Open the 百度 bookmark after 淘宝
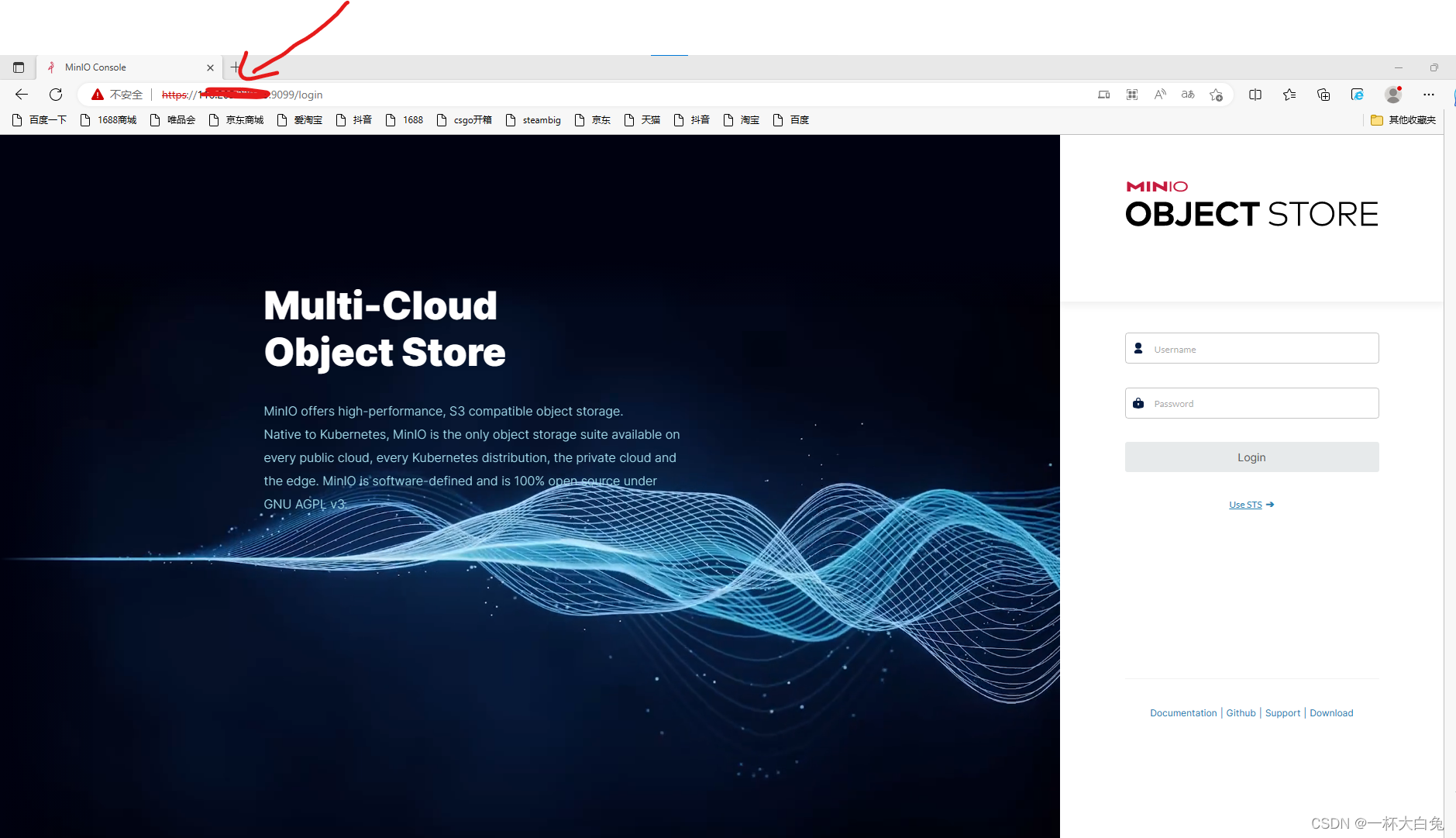The image size is (1456, 838). 791,120
